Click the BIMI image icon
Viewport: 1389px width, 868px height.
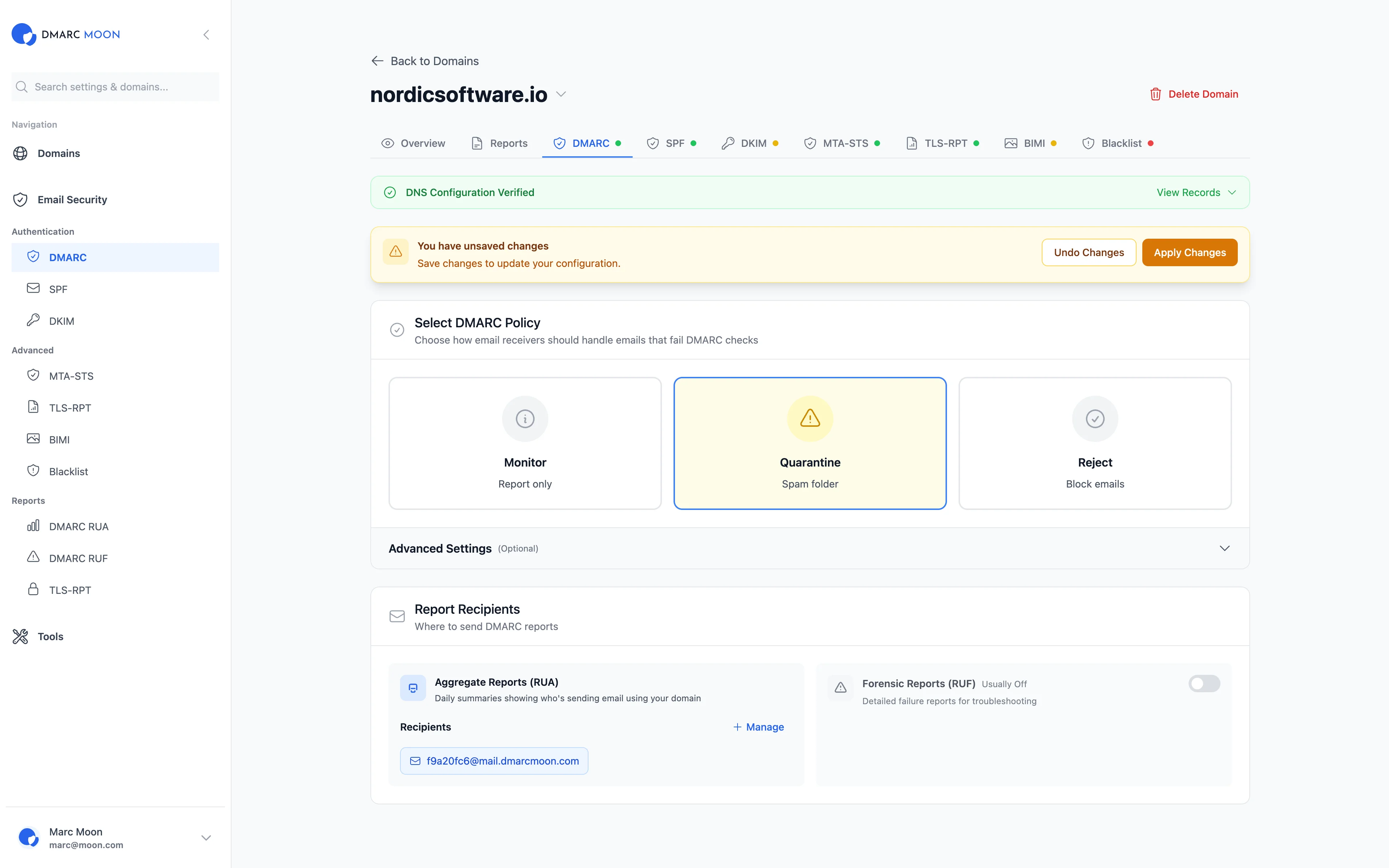tap(33, 439)
